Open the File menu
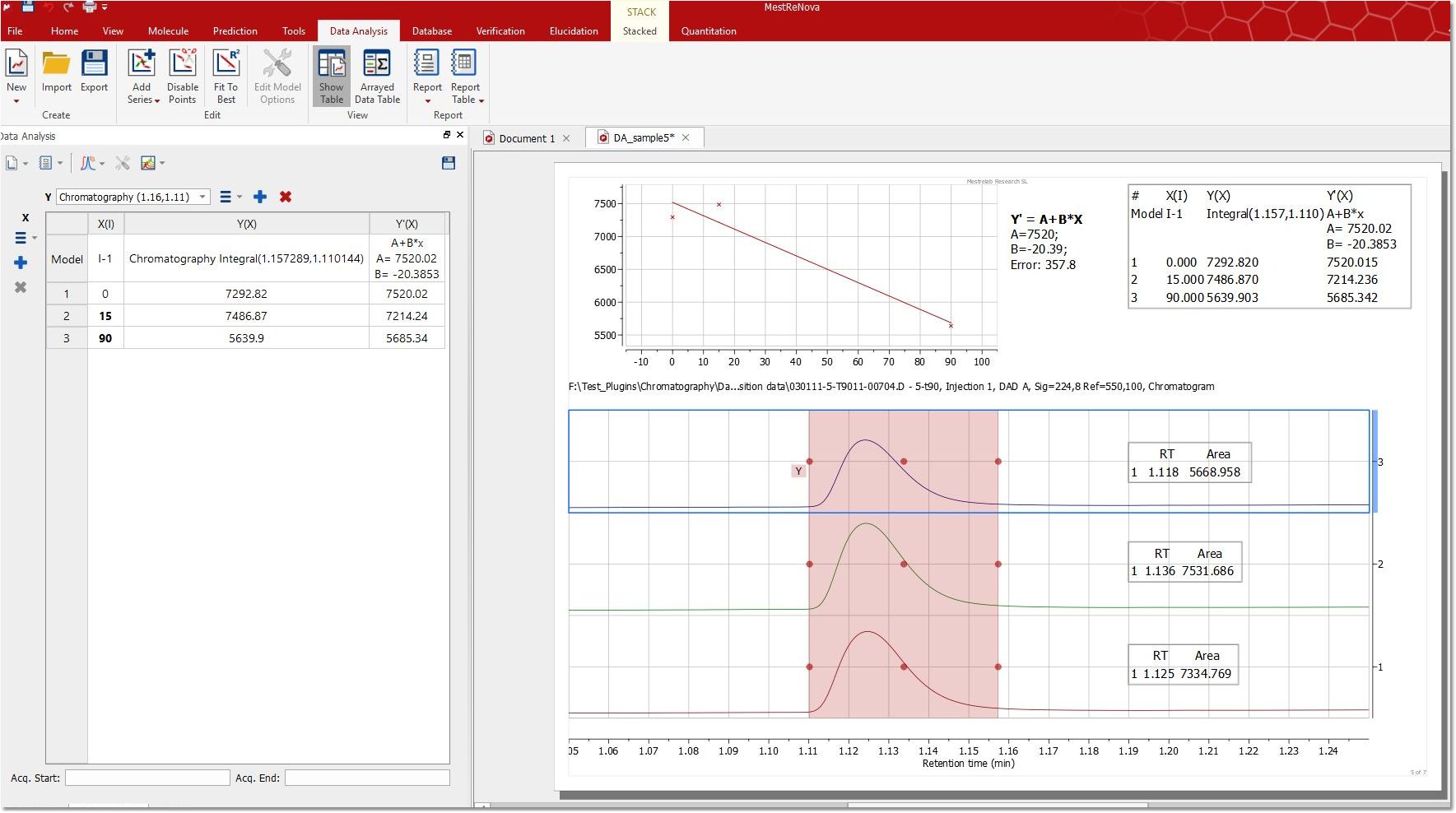 15,31
